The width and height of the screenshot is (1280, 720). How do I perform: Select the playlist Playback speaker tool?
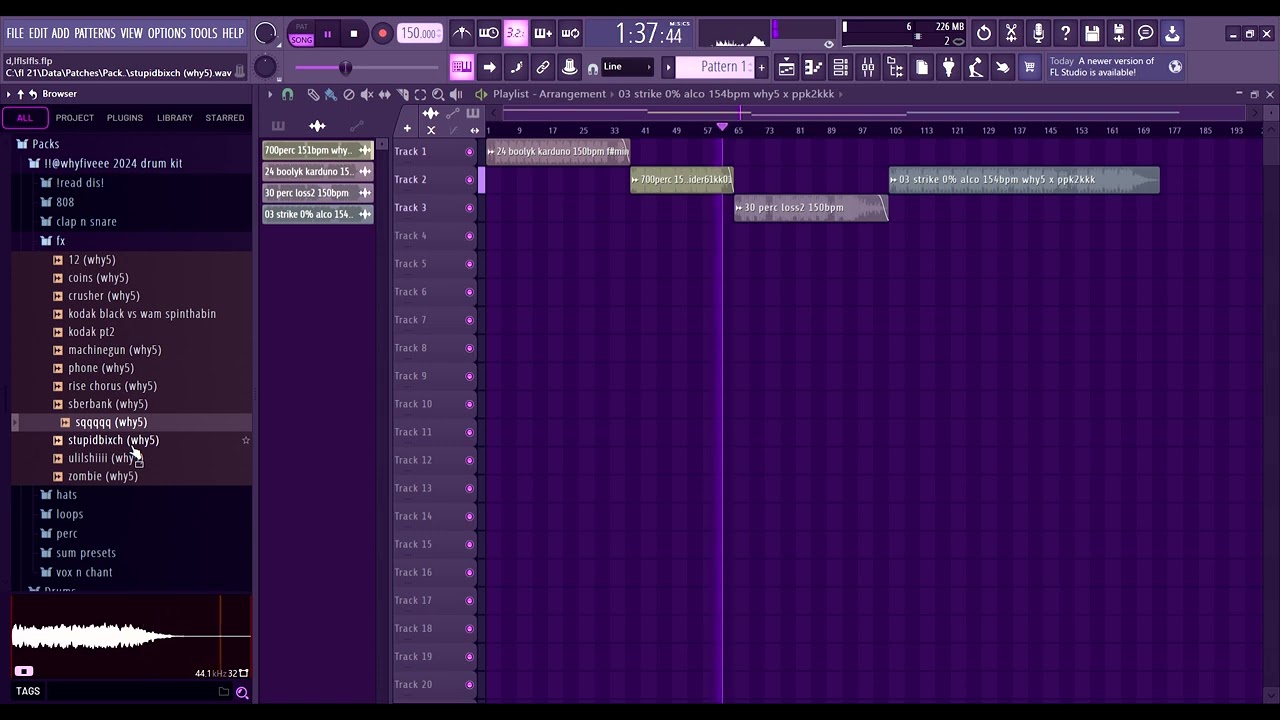point(456,94)
